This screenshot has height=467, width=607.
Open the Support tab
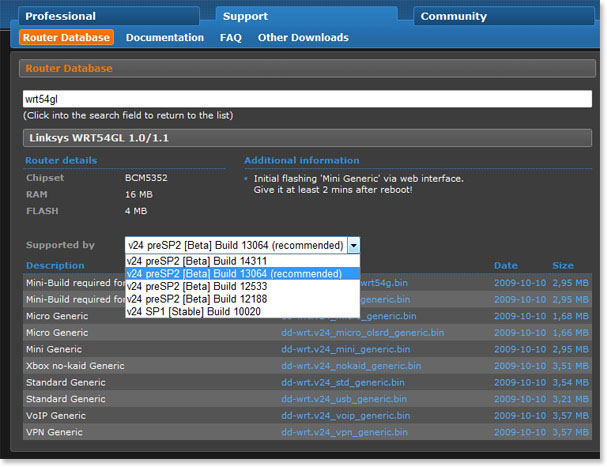pyautogui.click(x=306, y=16)
